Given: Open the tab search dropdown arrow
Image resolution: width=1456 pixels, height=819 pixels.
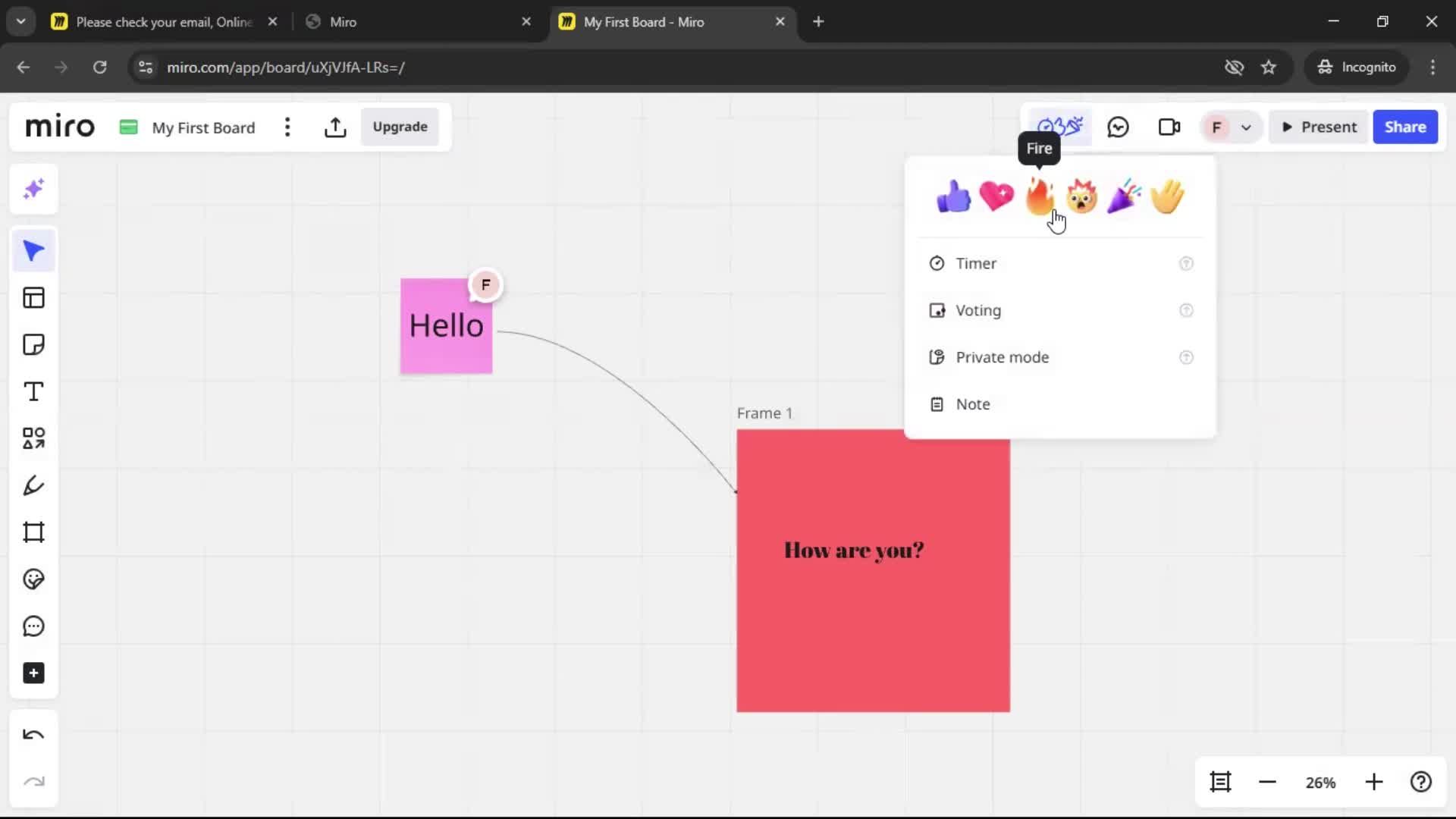Looking at the screenshot, I should pyautogui.click(x=21, y=22).
